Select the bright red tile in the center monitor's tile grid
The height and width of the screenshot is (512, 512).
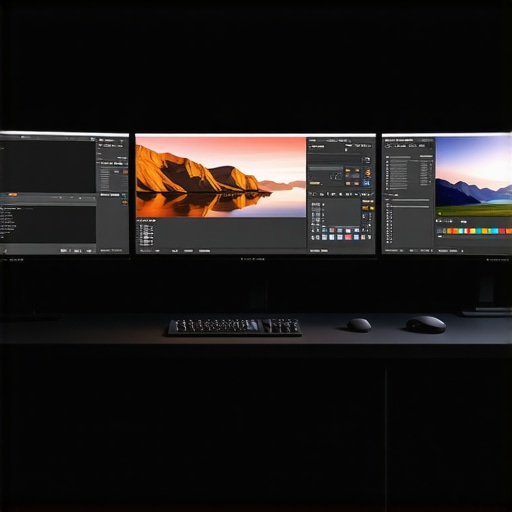click(x=348, y=237)
